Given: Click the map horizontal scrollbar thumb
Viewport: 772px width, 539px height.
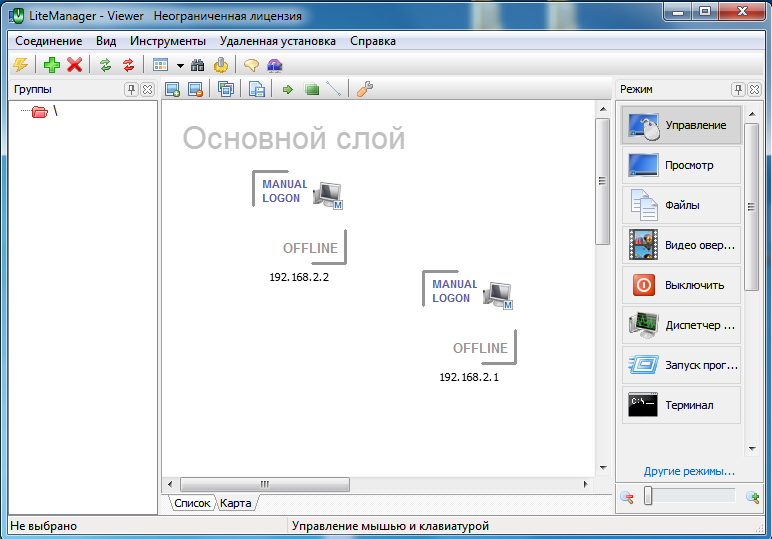Looking at the screenshot, I should tap(265, 484).
